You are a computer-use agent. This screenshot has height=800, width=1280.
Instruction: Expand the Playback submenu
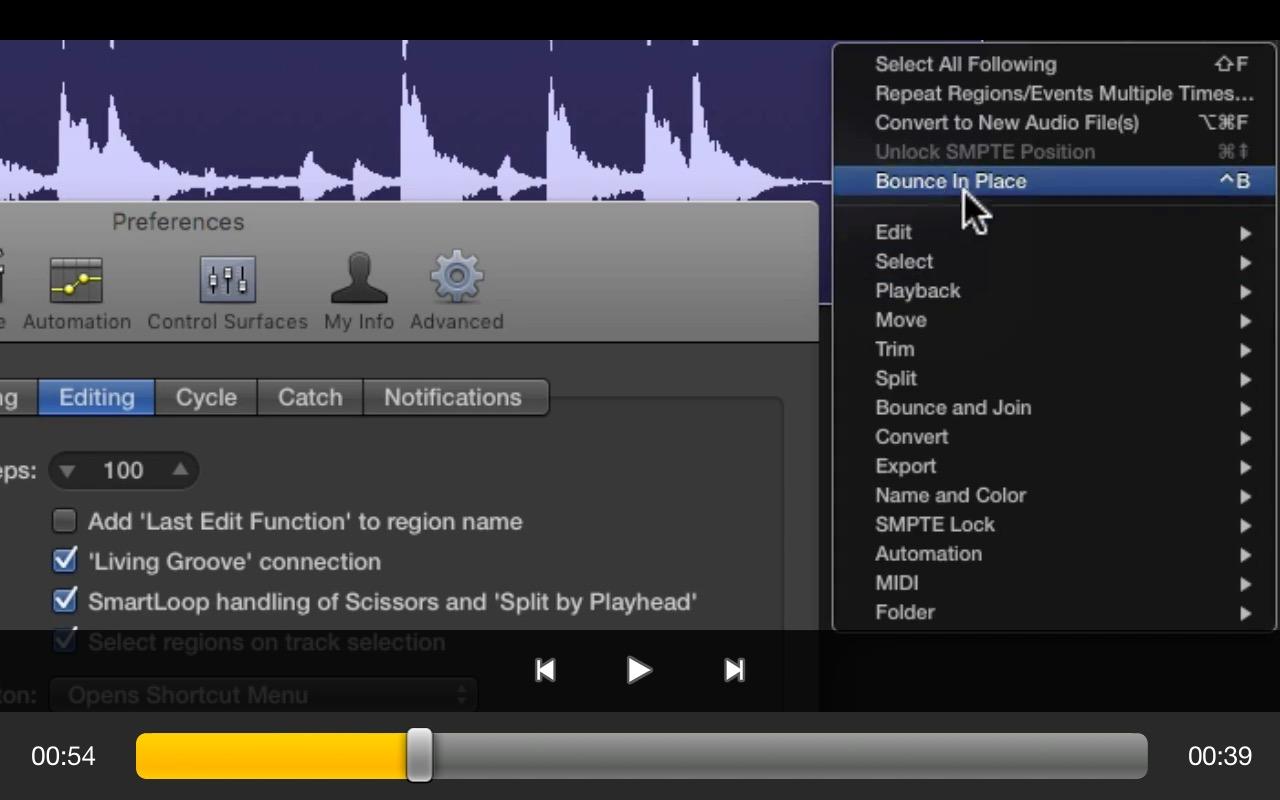pyautogui.click(x=1055, y=291)
